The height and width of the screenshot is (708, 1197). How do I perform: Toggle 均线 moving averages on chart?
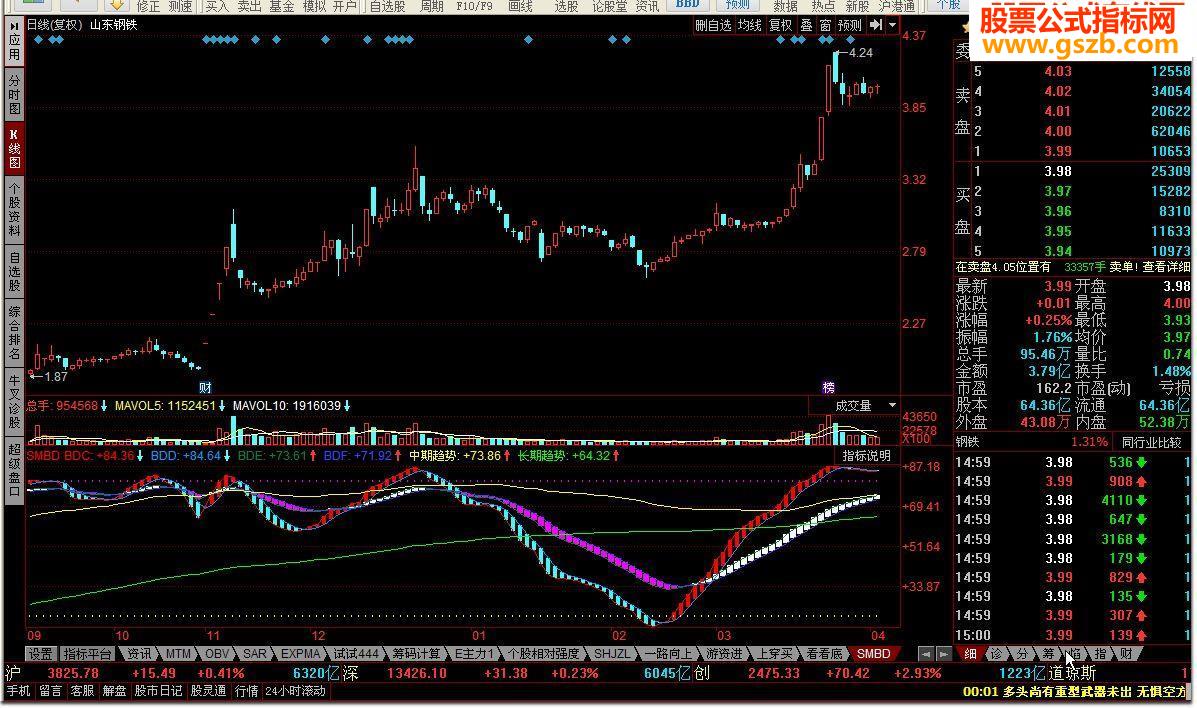click(x=749, y=25)
